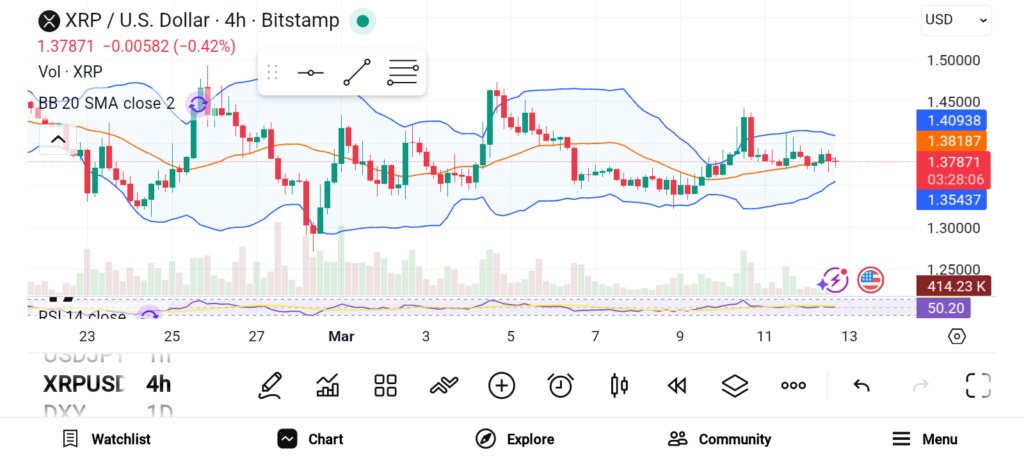This screenshot has width=1024, height=461.
Task: Open the USD currency dropdown
Action: (956, 19)
